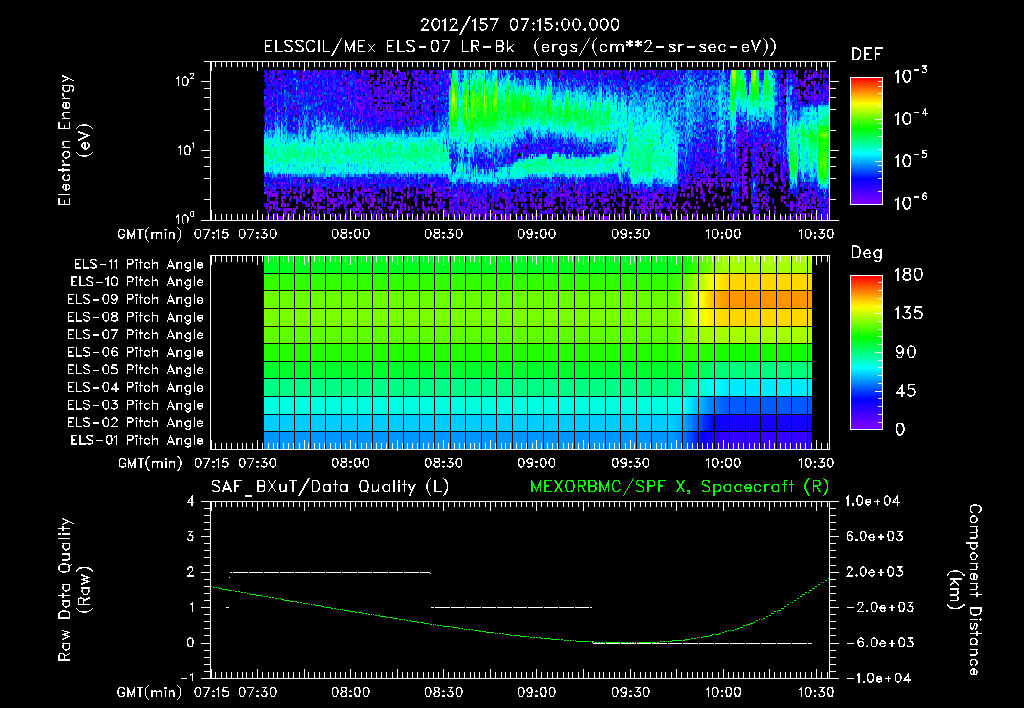Image resolution: width=1024 pixels, height=708 pixels.
Task: Click the DEF color bar legend
Action: [x=866, y=140]
